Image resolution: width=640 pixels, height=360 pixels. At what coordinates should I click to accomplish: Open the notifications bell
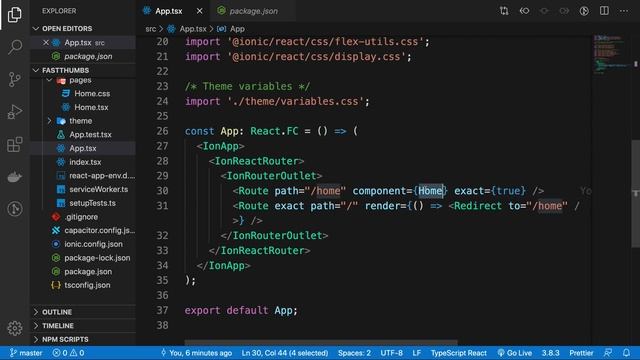(626, 353)
